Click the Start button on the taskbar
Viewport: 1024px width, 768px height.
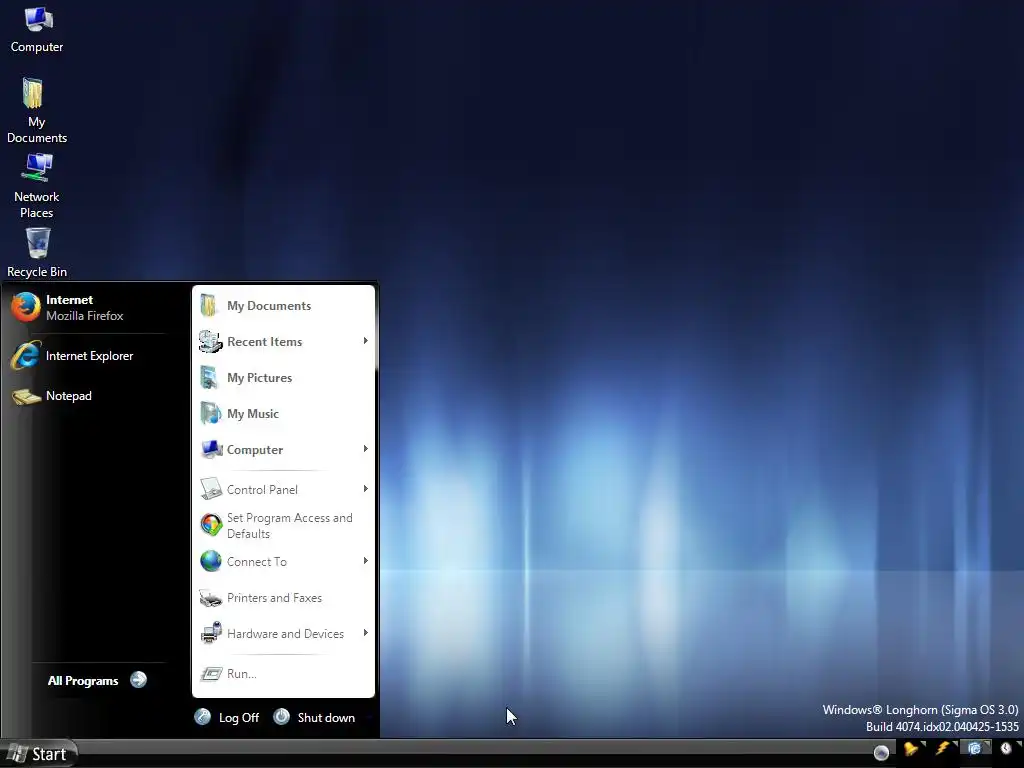click(39, 754)
